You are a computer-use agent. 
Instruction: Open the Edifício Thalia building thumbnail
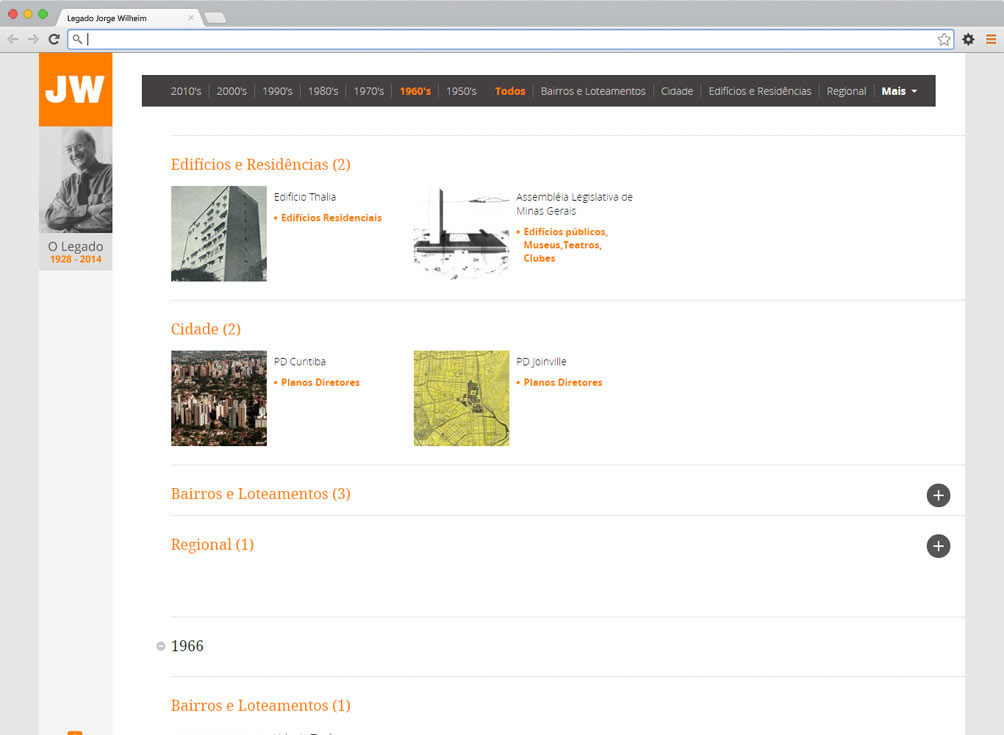pyautogui.click(x=219, y=234)
